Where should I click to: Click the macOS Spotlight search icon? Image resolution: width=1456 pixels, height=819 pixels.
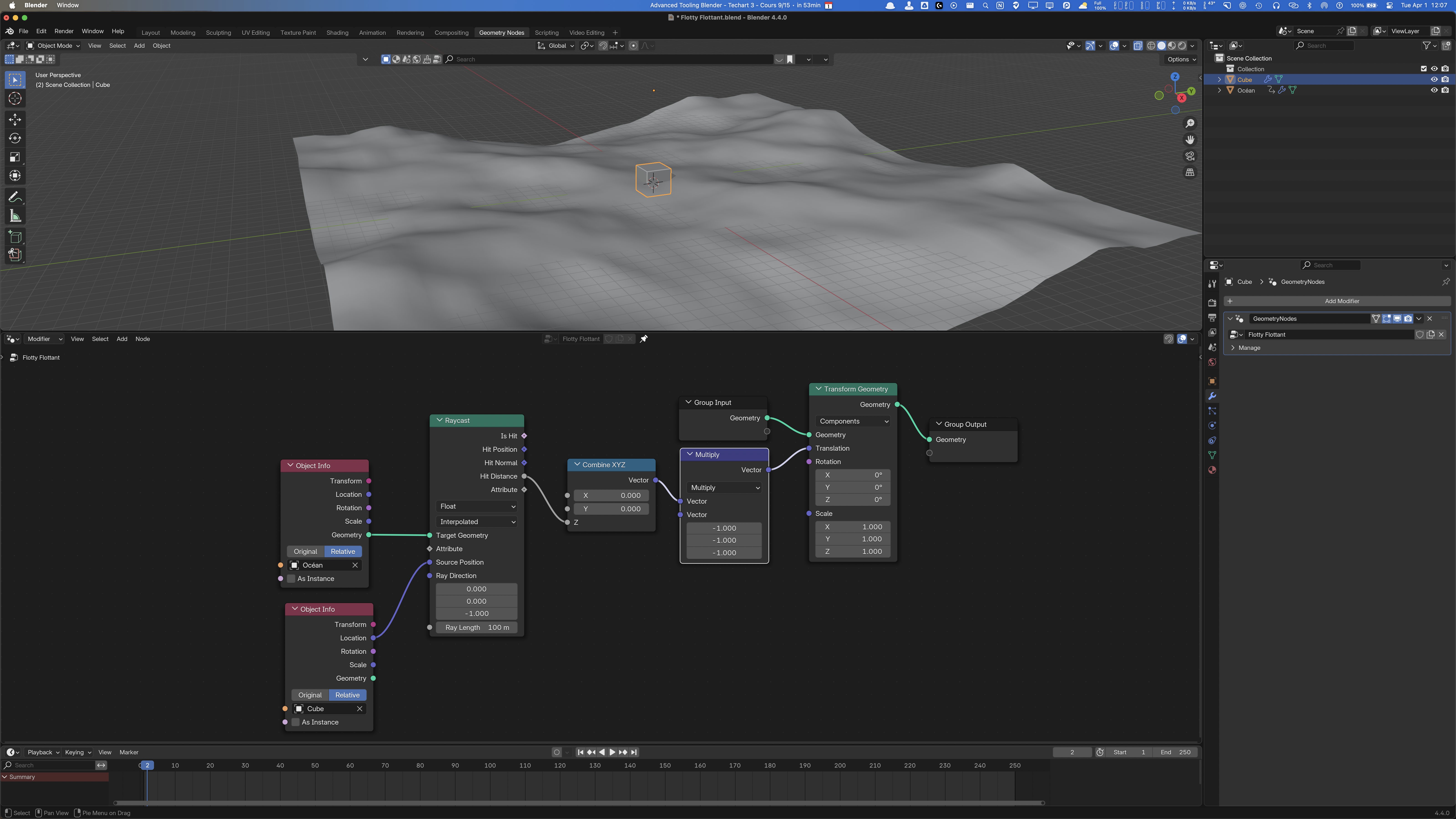point(985,6)
